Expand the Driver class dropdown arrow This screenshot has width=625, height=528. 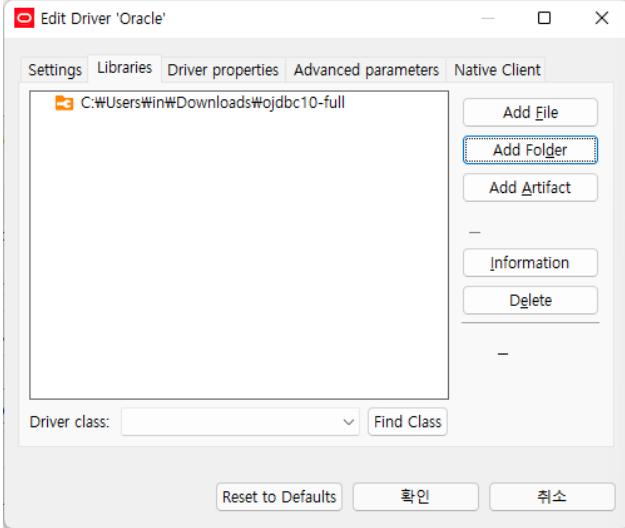tap(348, 422)
